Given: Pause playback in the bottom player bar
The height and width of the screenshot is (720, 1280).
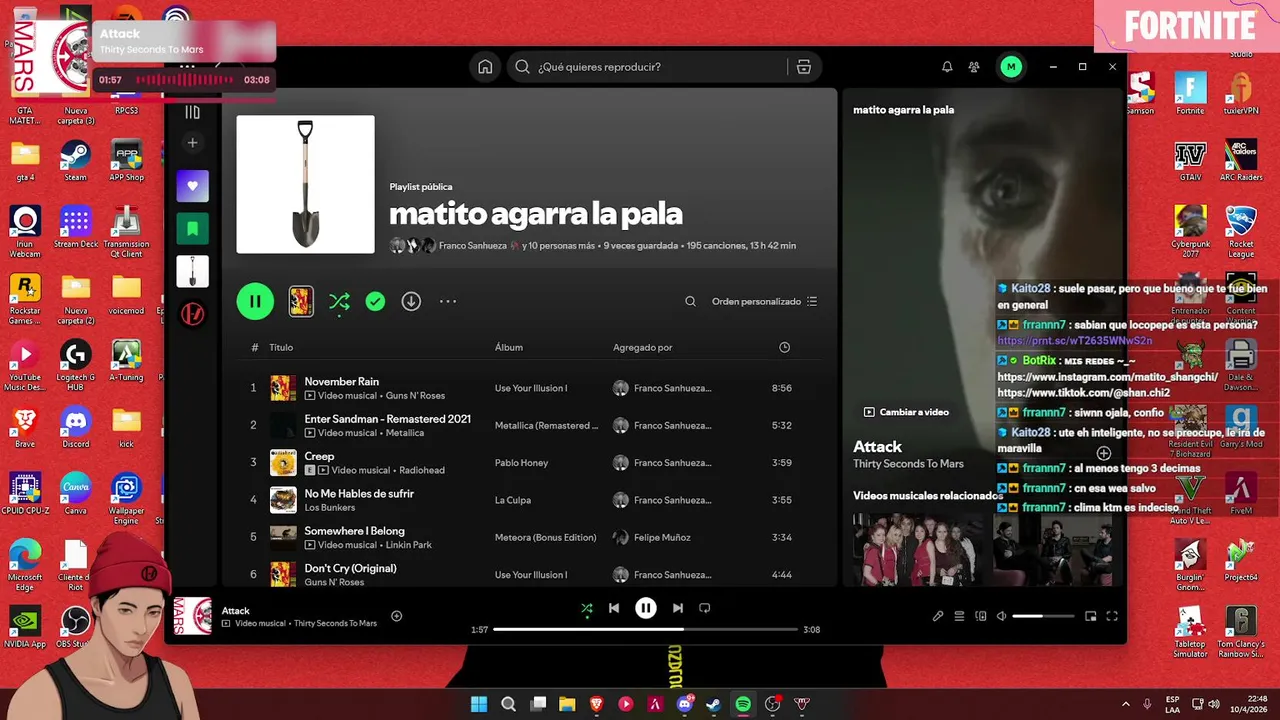Looking at the screenshot, I should point(646,608).
